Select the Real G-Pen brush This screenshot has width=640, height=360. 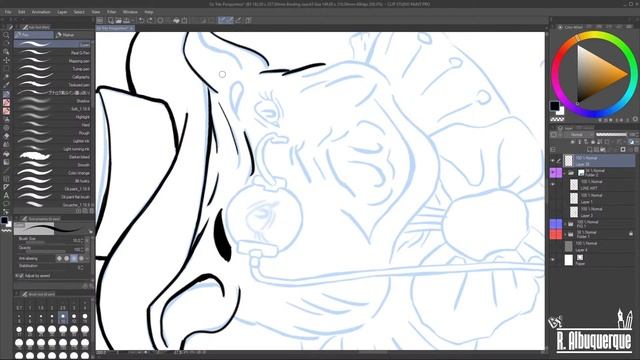pos(54,53)
